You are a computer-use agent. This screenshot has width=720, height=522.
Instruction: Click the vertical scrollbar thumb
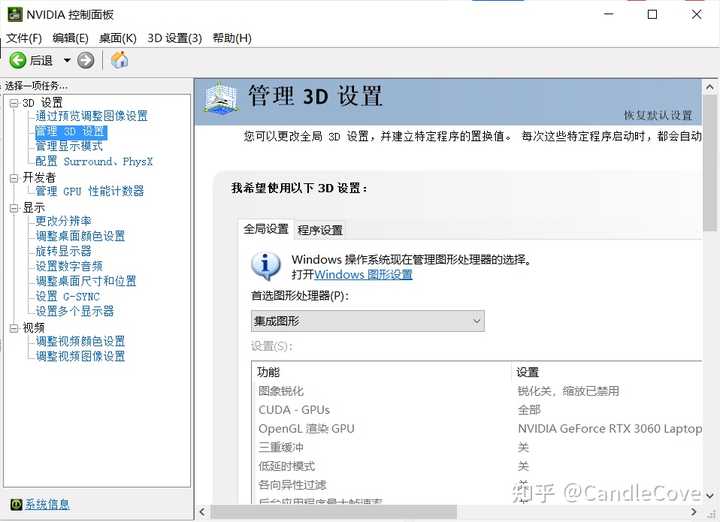tap(710, 163)
